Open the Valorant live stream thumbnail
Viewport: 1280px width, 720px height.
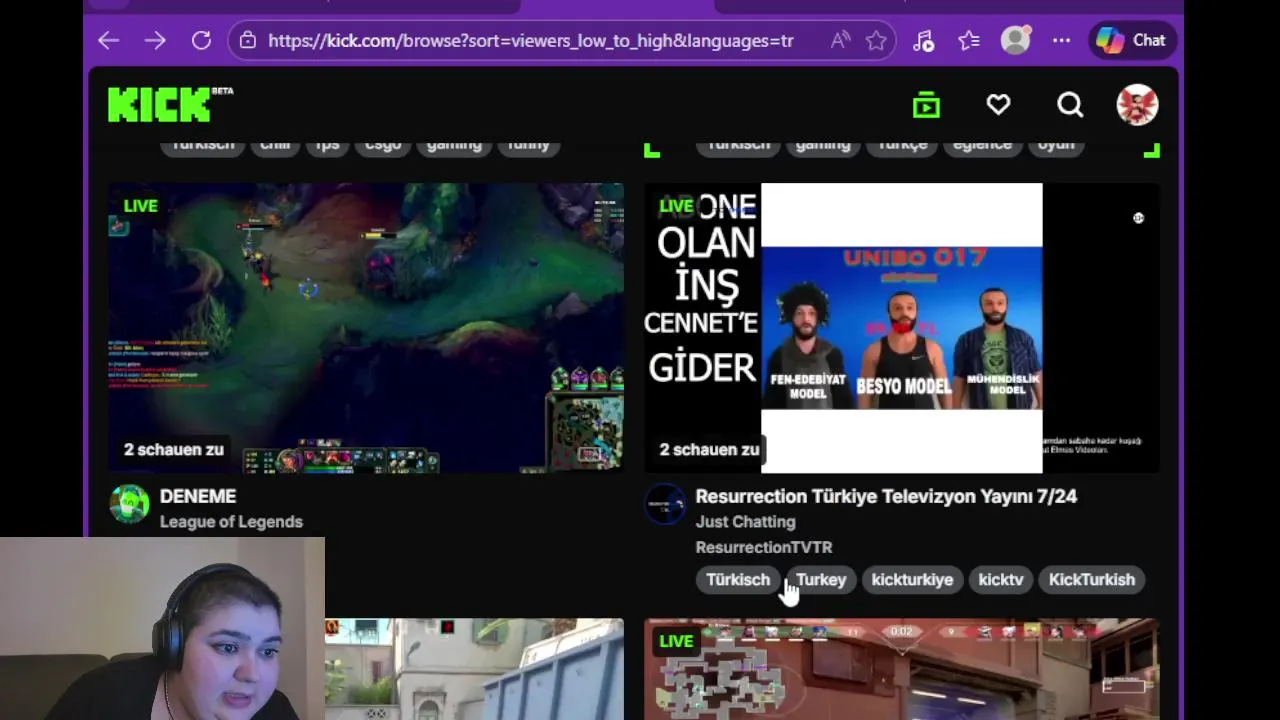901,669
